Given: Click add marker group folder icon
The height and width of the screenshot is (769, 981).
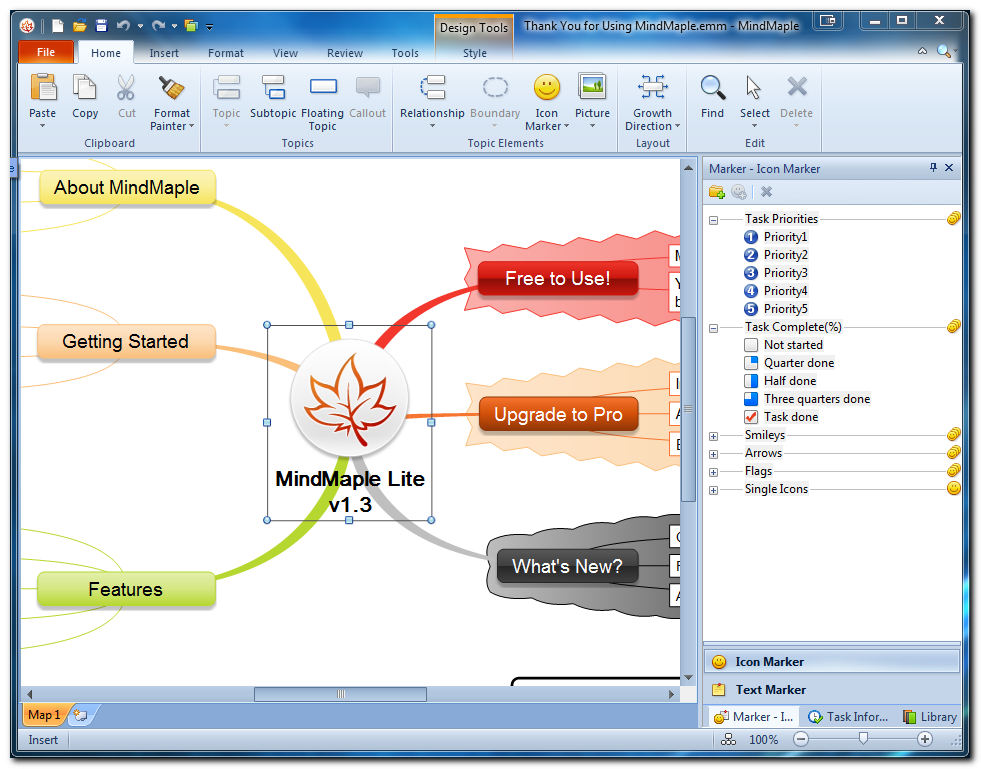Looking at the screenshot, I should [717, 192].
